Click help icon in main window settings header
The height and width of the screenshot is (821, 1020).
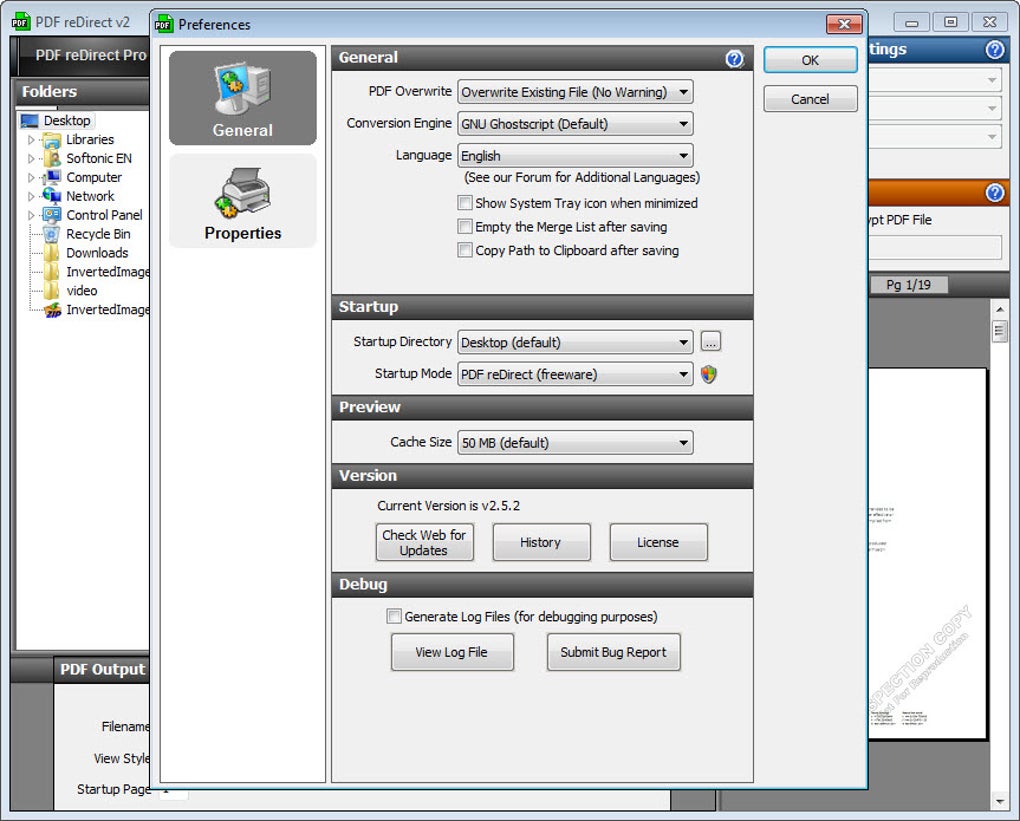[995, 49]
